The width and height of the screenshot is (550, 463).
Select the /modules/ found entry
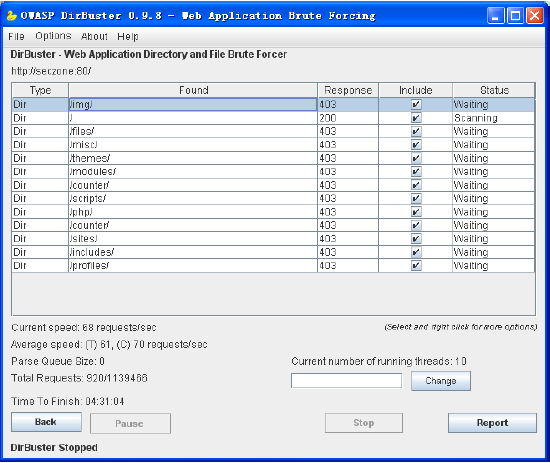coord(193,172)
